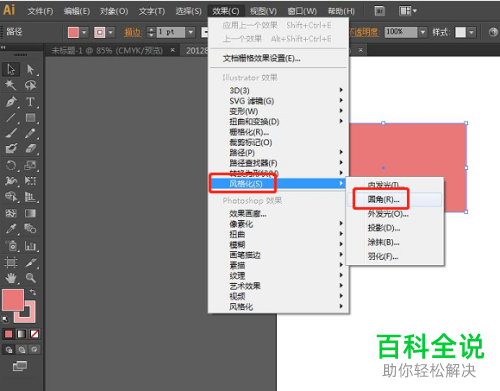Reset default fill and stroke icon
The width and height of the screenshot is (500, 391).
click(x=5, y=319)
